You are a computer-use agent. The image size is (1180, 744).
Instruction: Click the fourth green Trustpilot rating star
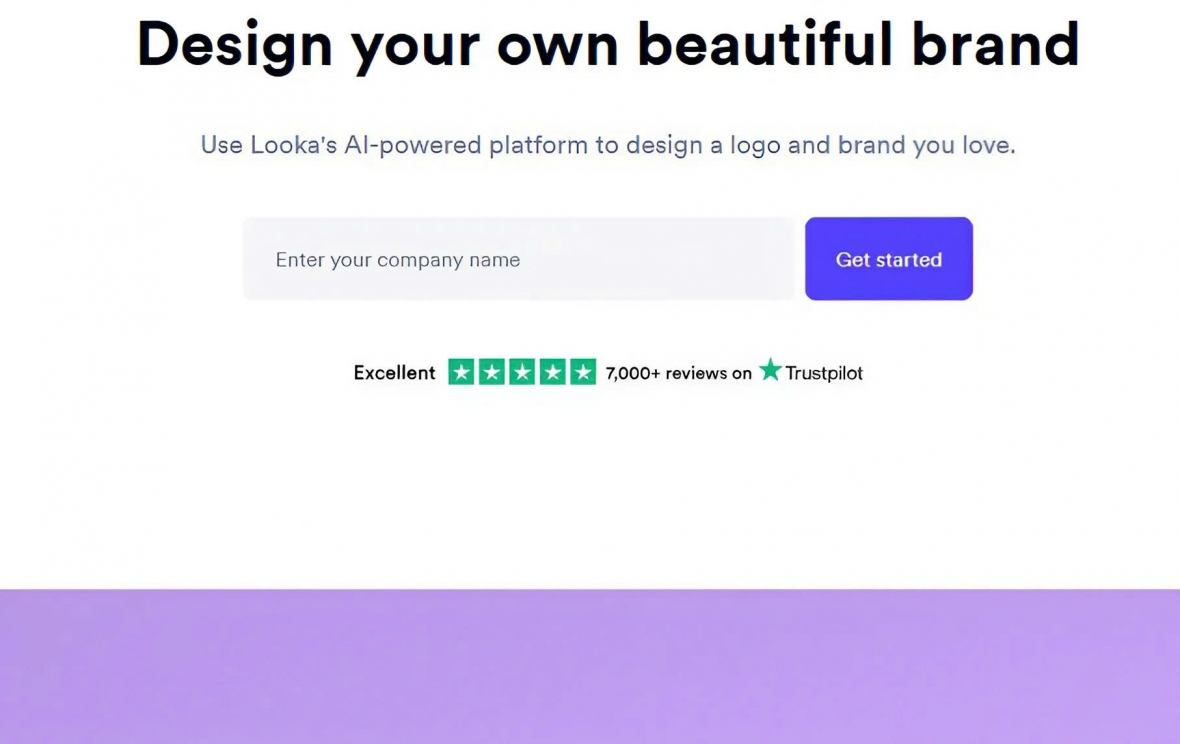[x=552, y=372]
